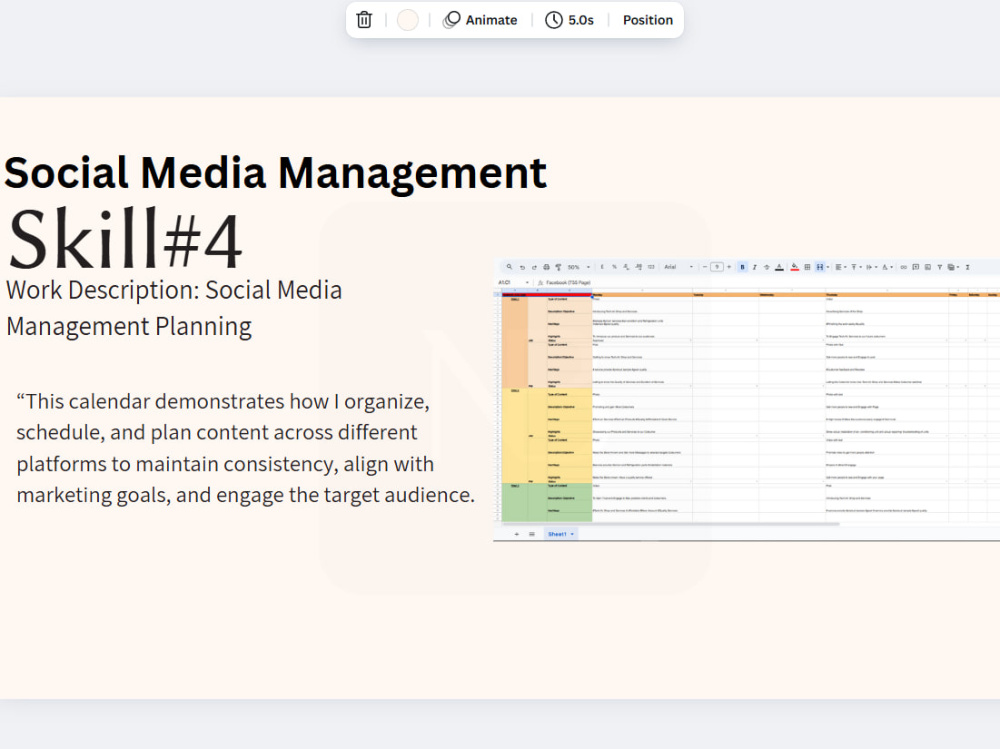Select the 'This calendar demonstrates' quote paragraph
Image resolution: width=1000 pixels, height=749 pixels.
click(246, 448)
